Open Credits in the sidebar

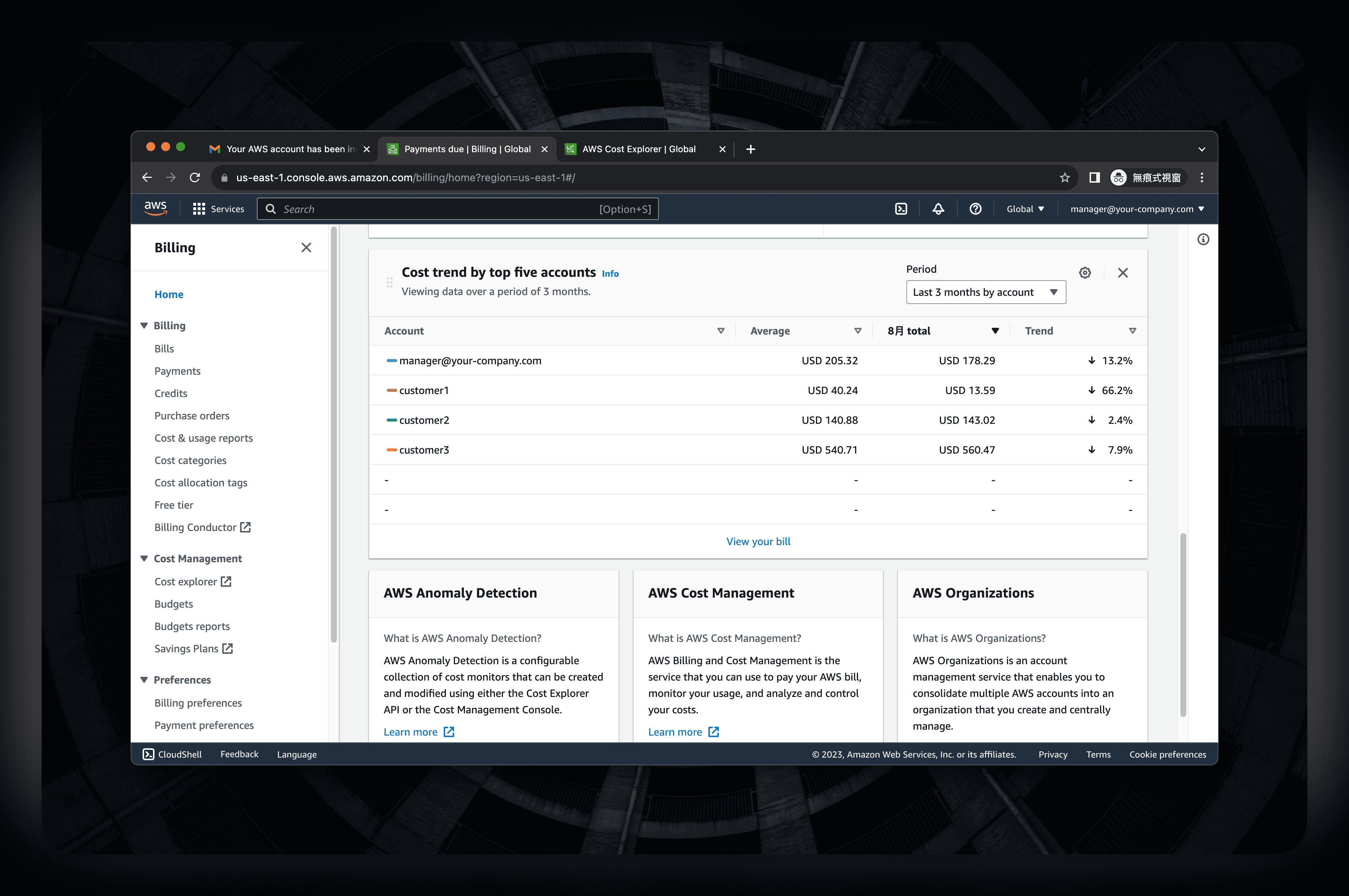[170, 393]
